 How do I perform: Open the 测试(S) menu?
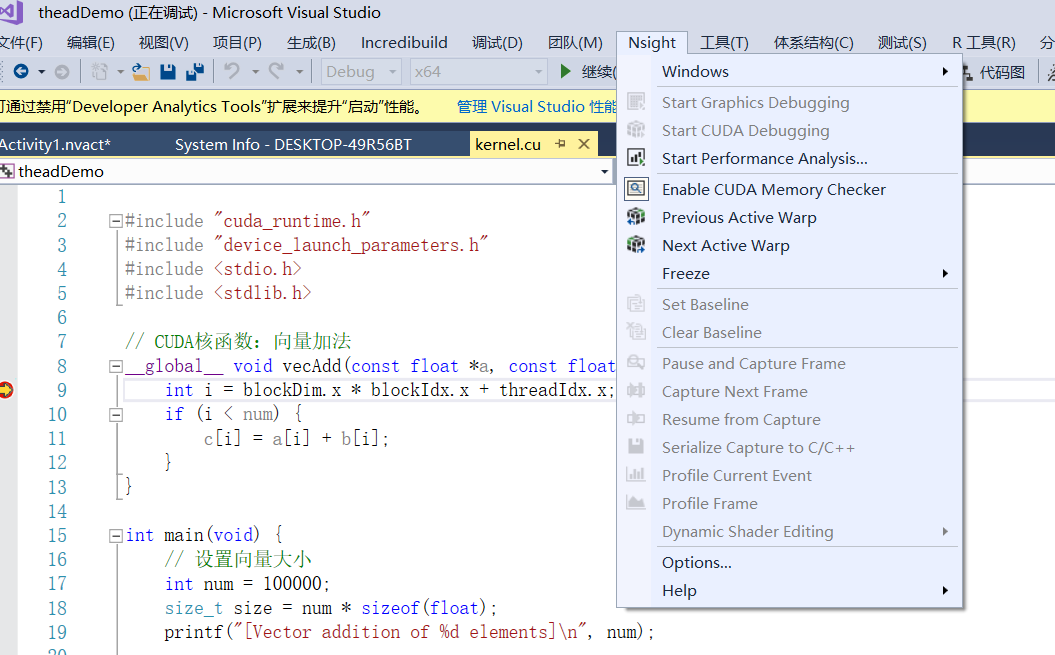[x=902, y=42]
